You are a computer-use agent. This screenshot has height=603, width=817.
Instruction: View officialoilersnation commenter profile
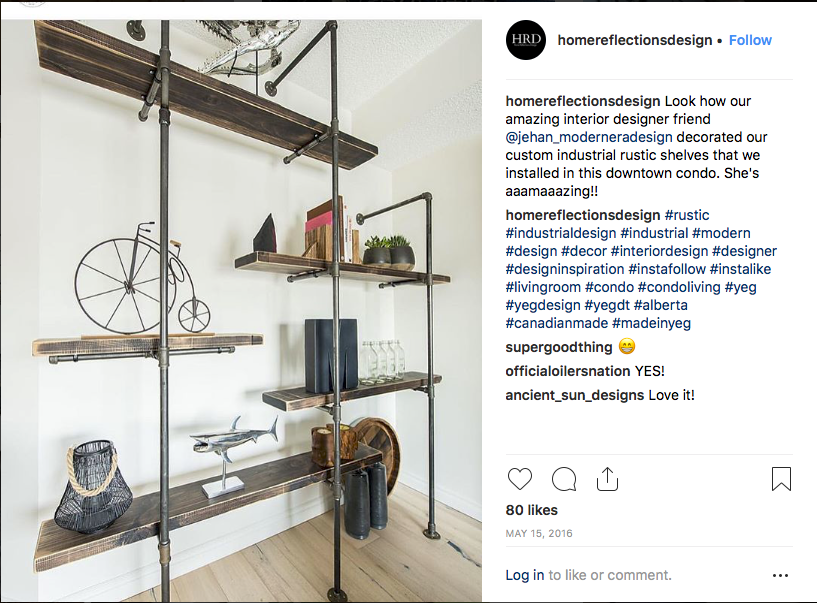pyautogui.click(x=567, y=371)
